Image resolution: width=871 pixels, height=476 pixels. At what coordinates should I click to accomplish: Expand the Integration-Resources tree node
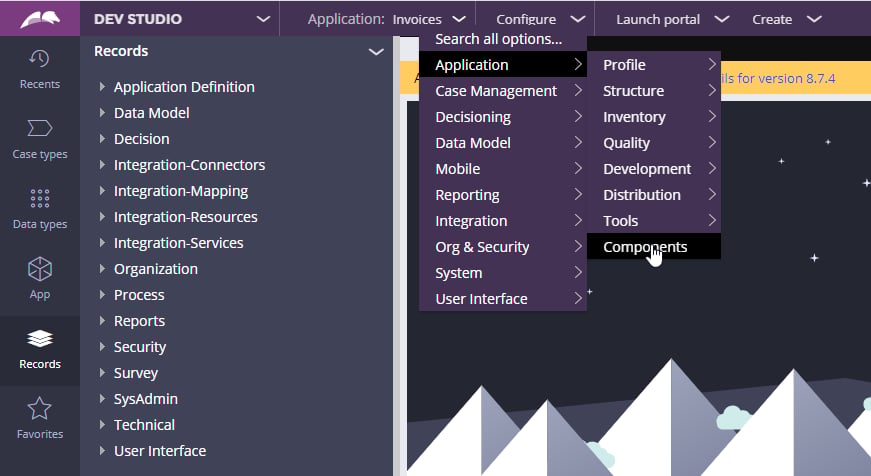click(x=102, y=217)
